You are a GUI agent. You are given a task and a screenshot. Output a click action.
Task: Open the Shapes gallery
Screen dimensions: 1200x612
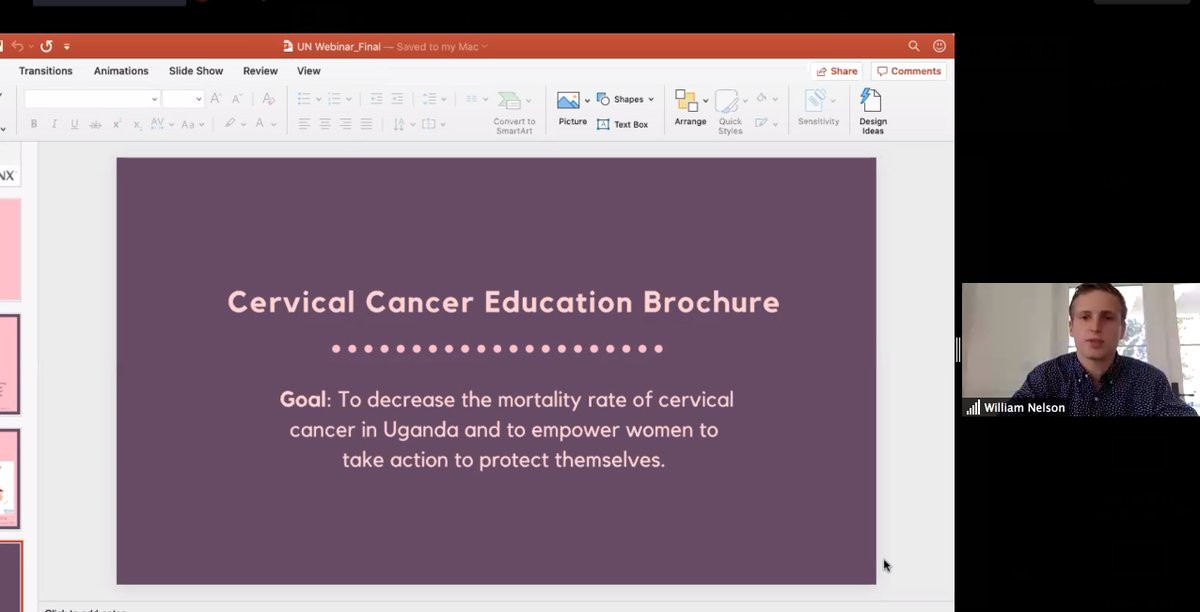625,99
